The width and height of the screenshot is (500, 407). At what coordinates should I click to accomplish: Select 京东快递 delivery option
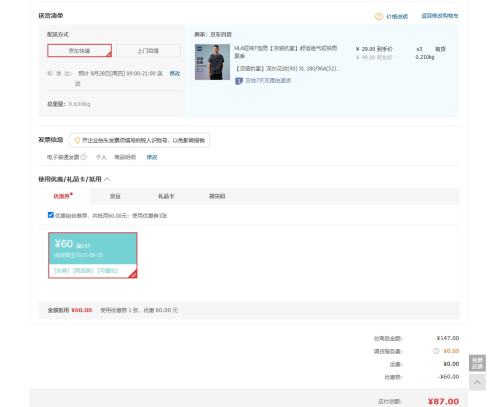(x=79, y=51)
